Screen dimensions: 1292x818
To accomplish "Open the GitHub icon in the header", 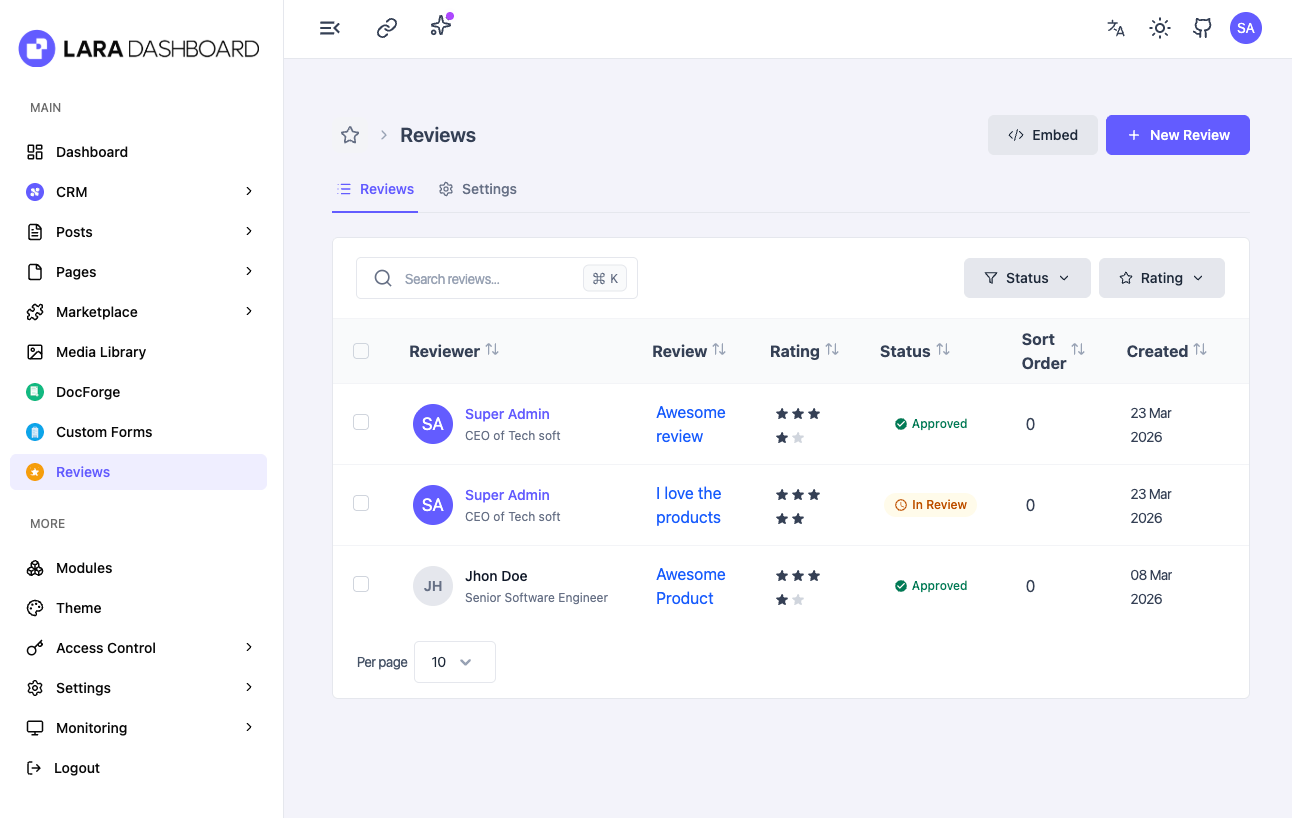I will click(x=1202, y=28).
